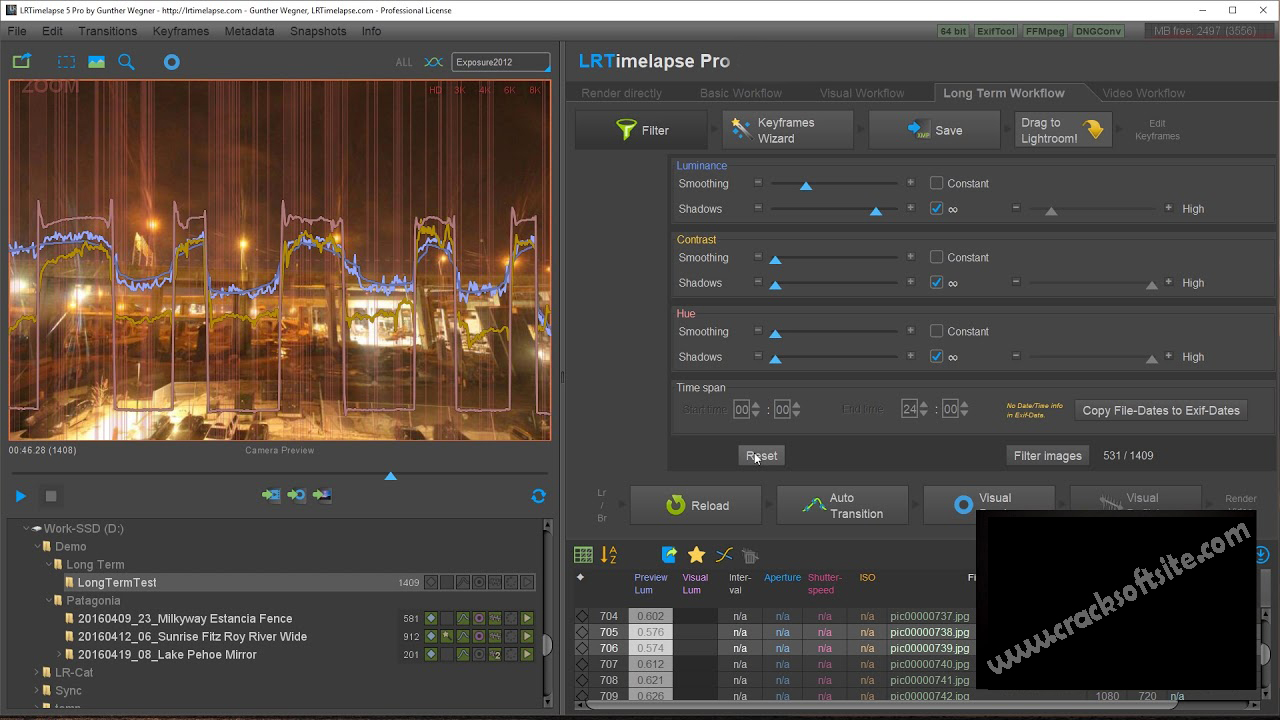Activate the magnifier zoom icon
The height and width of the screenshot is (720, 1280).
pos(126,62)
